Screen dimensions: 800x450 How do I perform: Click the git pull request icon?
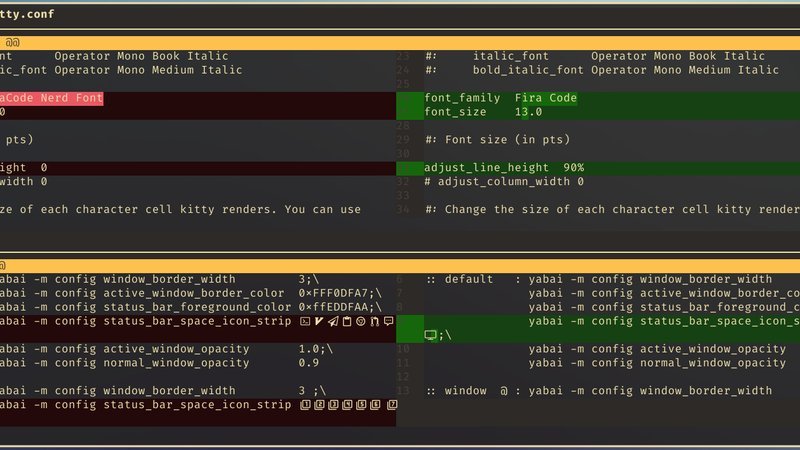point(374,321)
